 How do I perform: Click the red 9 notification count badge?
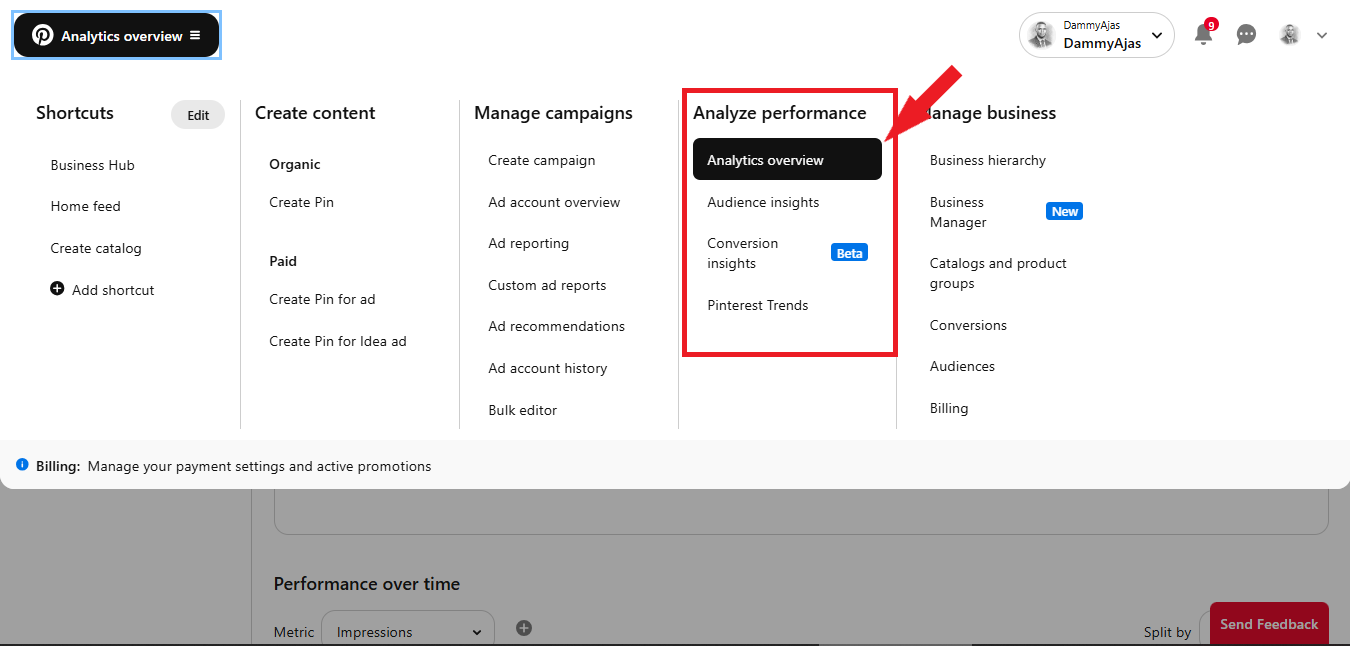click(1211, 25)
